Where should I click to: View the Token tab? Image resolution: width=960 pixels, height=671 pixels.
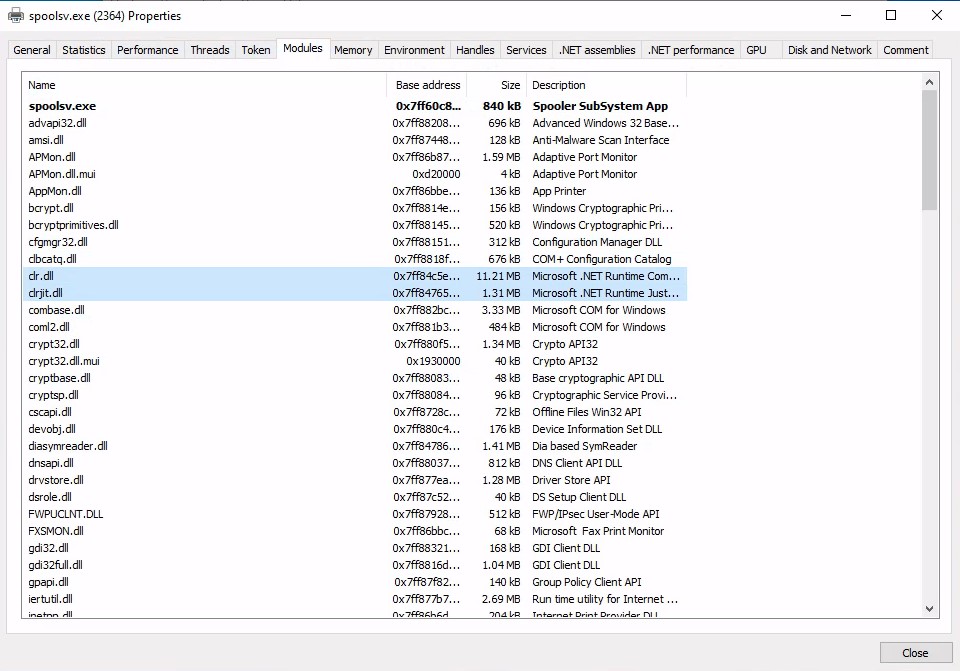254,49
